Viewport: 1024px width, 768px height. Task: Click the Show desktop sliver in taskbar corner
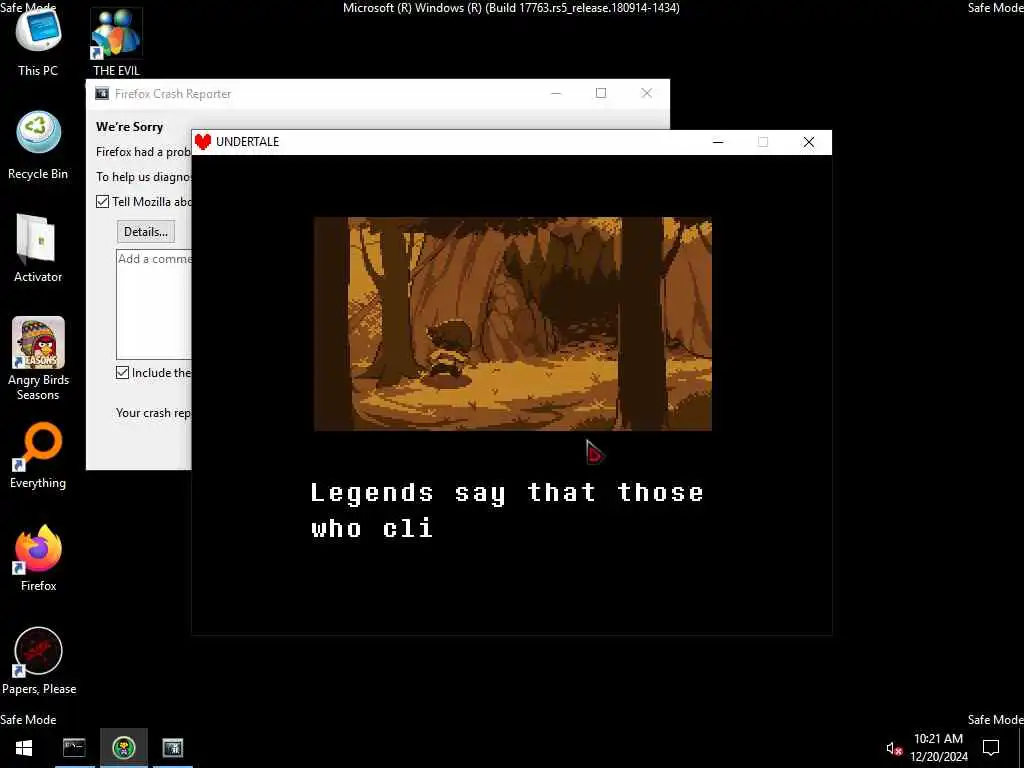[x=1021, y=748]
